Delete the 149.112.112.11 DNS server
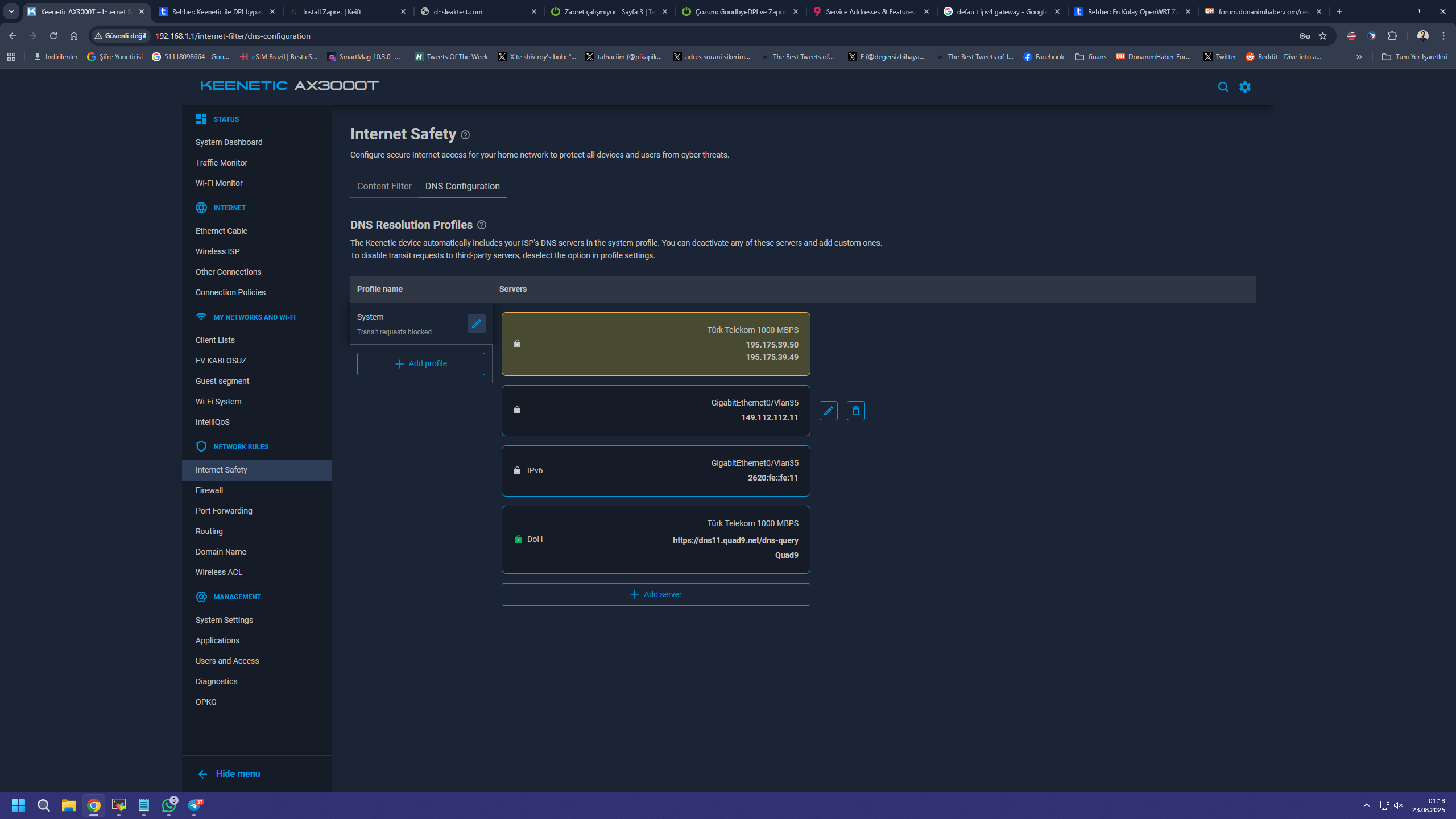1456x819 pixels. [x=855, y=411]
